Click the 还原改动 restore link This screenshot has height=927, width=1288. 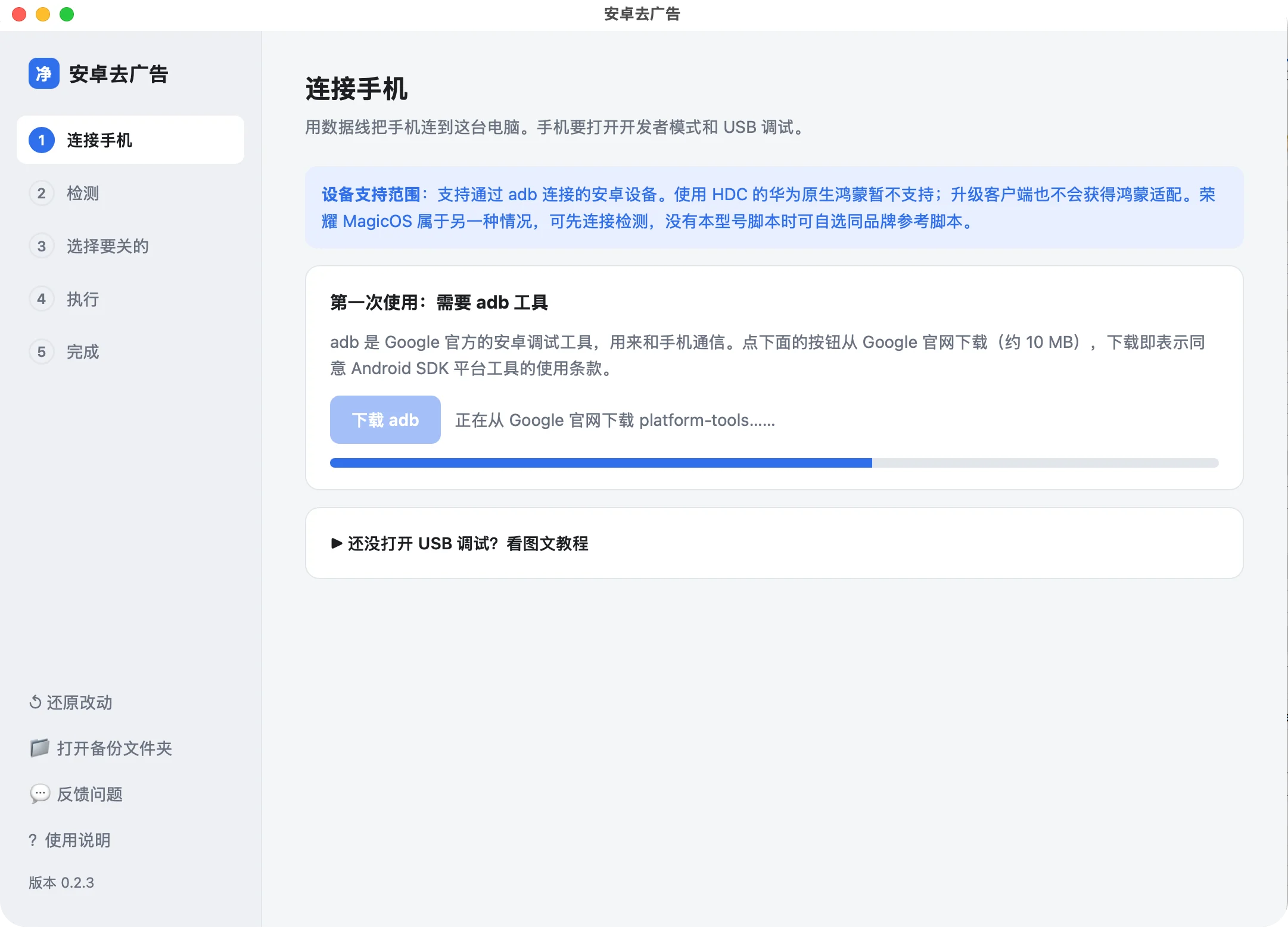pos(71,702)
